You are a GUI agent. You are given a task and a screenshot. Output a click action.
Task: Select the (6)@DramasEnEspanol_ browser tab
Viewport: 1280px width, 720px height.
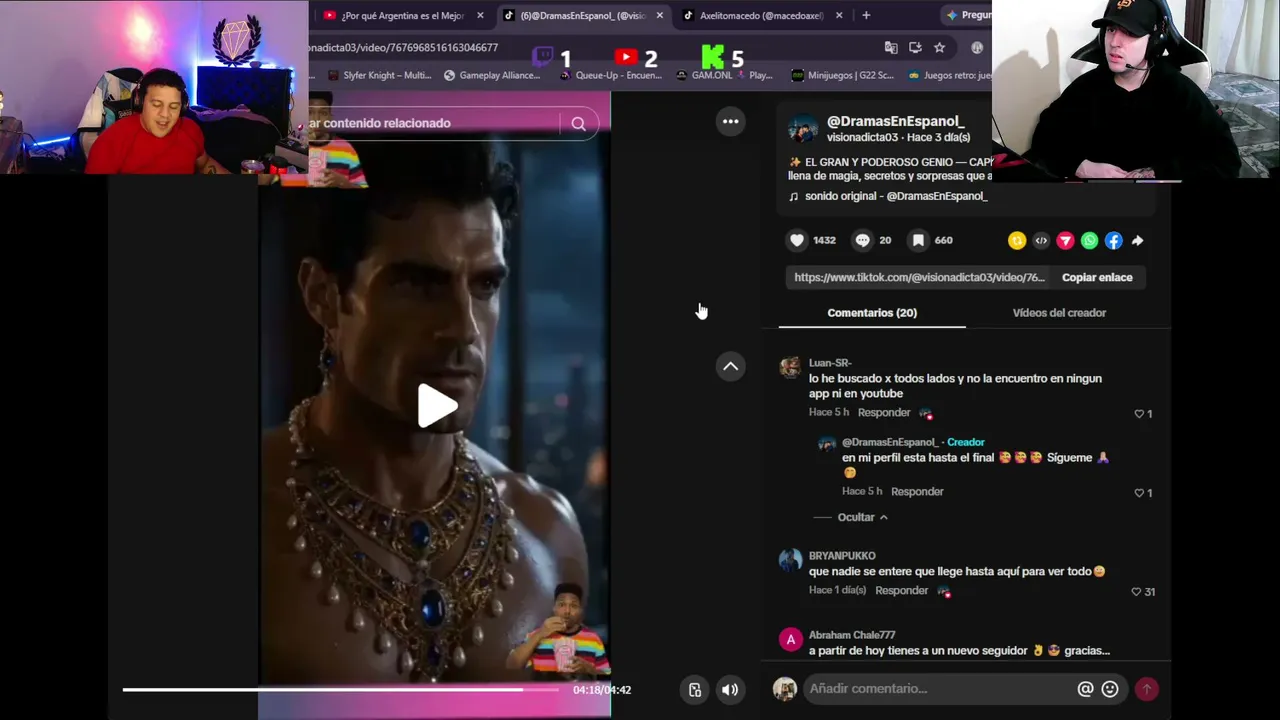click(583, 15)
